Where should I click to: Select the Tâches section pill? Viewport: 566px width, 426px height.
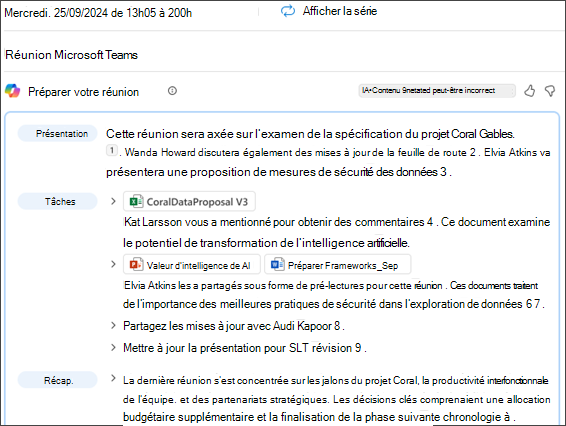[x=58, y=201]
